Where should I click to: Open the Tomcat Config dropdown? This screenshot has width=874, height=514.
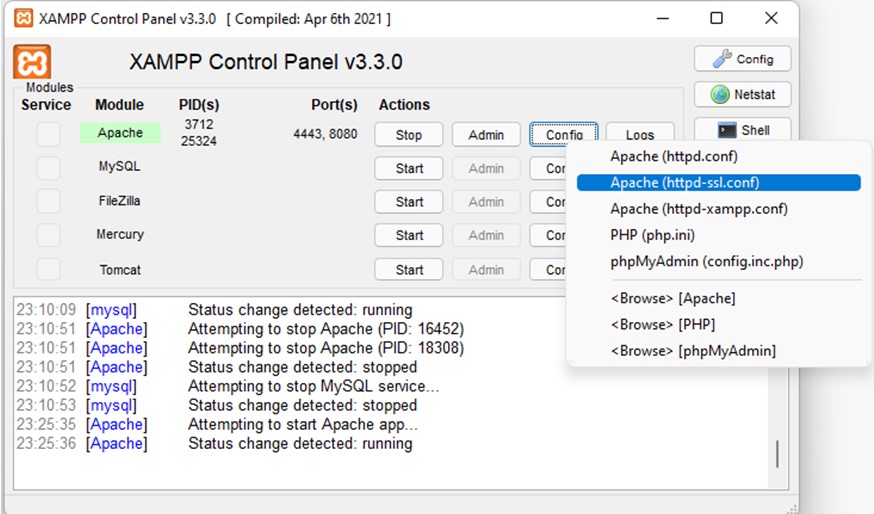pyautogui.click(x=548, y=270)
